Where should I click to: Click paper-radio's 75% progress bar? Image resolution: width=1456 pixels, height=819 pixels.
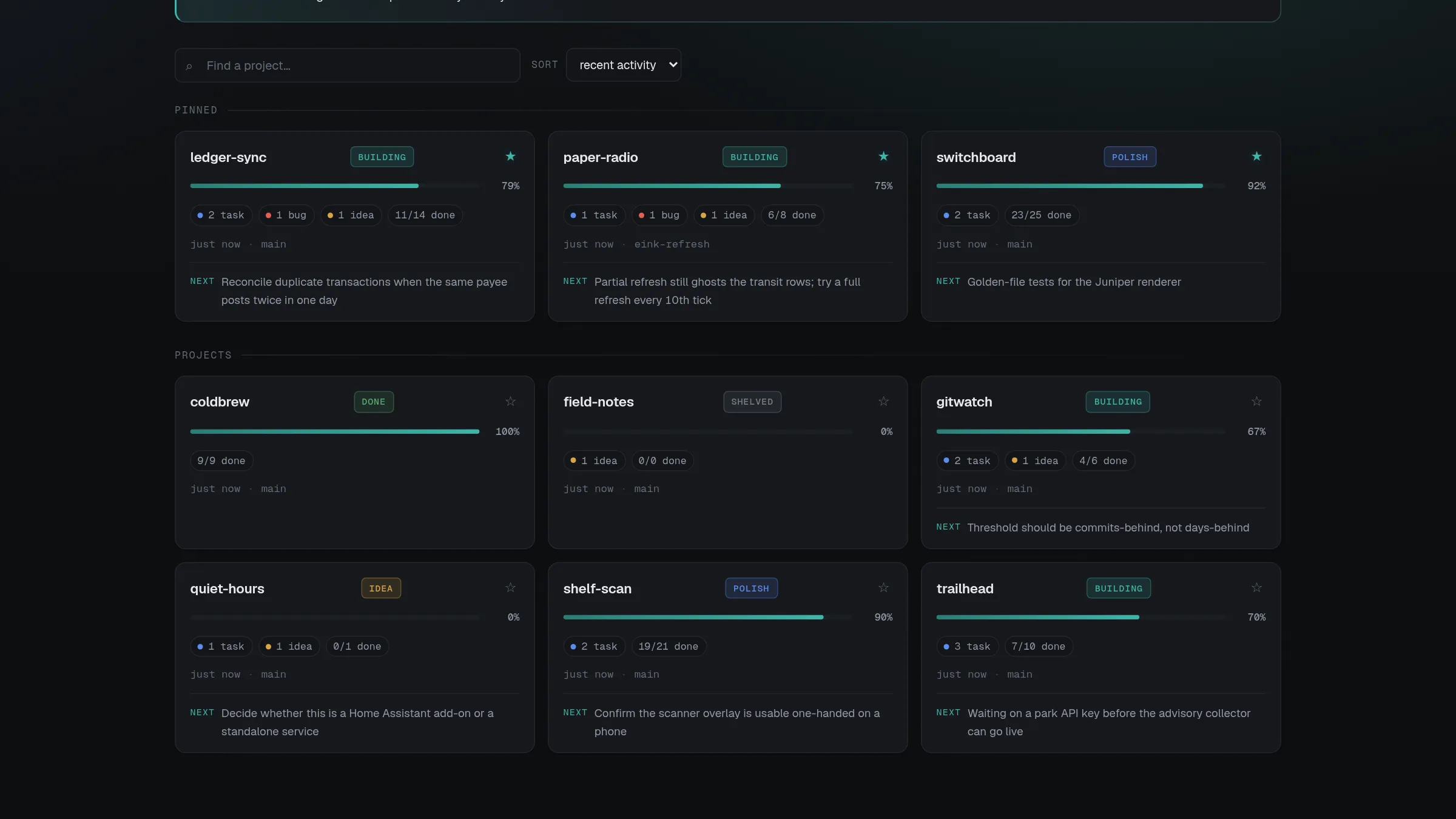click(708, 186)
